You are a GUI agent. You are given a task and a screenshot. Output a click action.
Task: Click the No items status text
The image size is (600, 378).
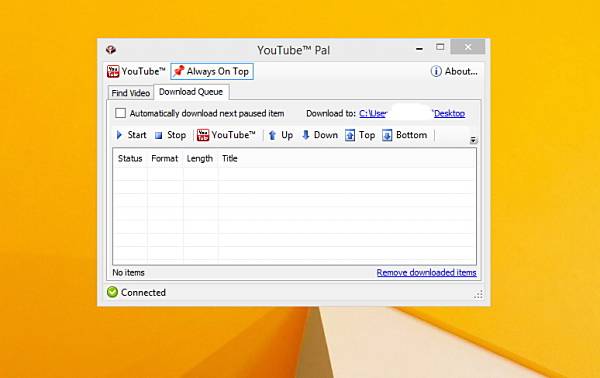128,273
